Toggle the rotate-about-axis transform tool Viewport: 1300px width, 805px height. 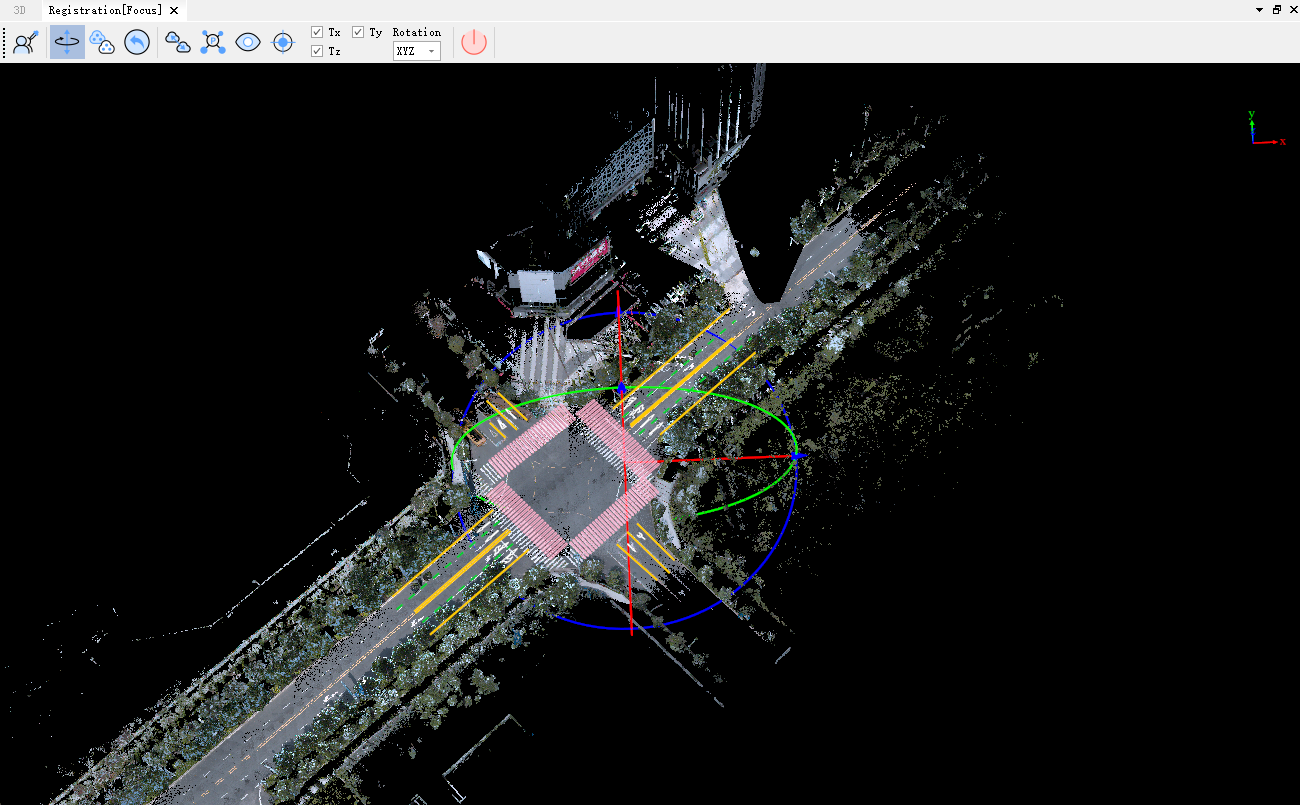tap(67, 42)
